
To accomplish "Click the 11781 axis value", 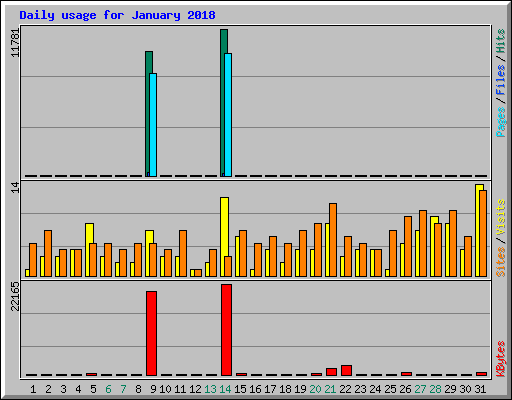I will pos(15,43).
